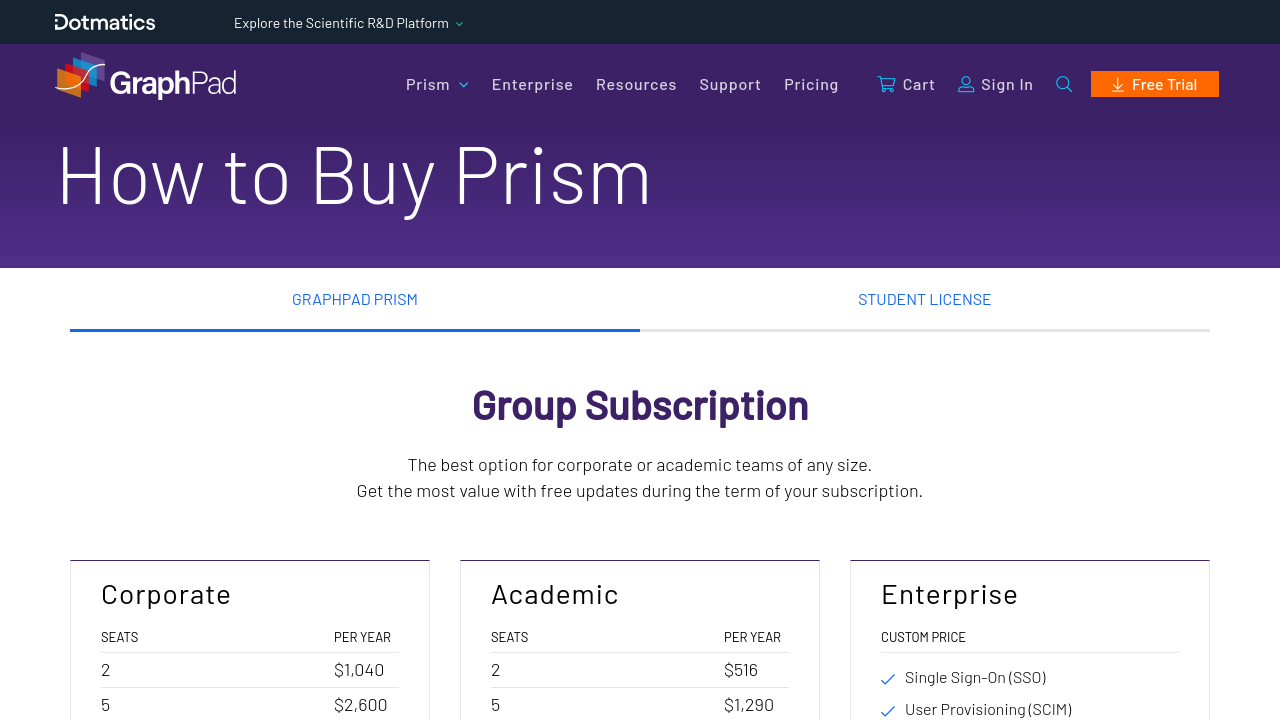The image size is (1280, 720).
Task: Select the GraphPad Prism tab
Action: [355, 299]
